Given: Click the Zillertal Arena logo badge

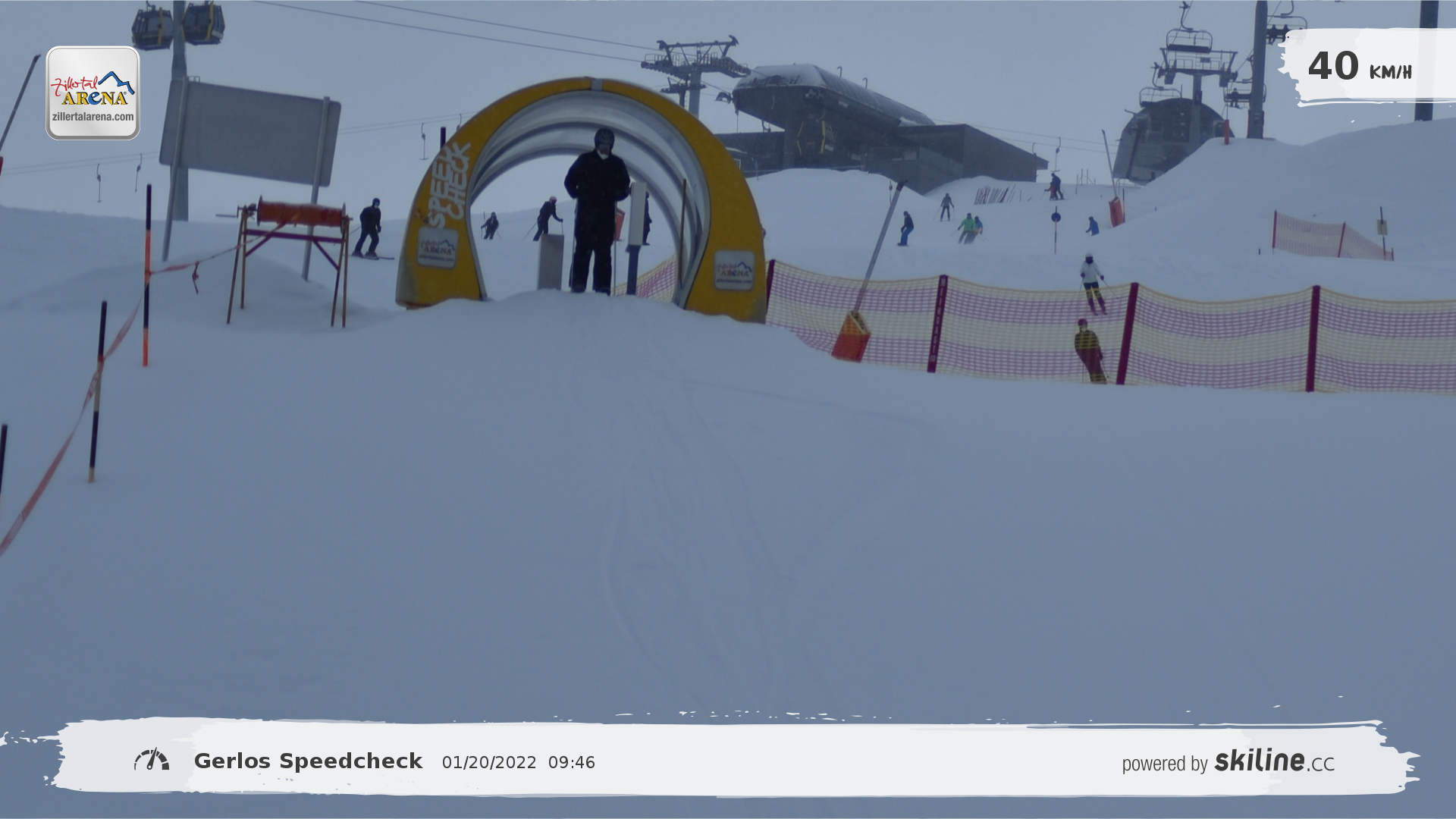Looking at the screenshot, I should point(93,93).
